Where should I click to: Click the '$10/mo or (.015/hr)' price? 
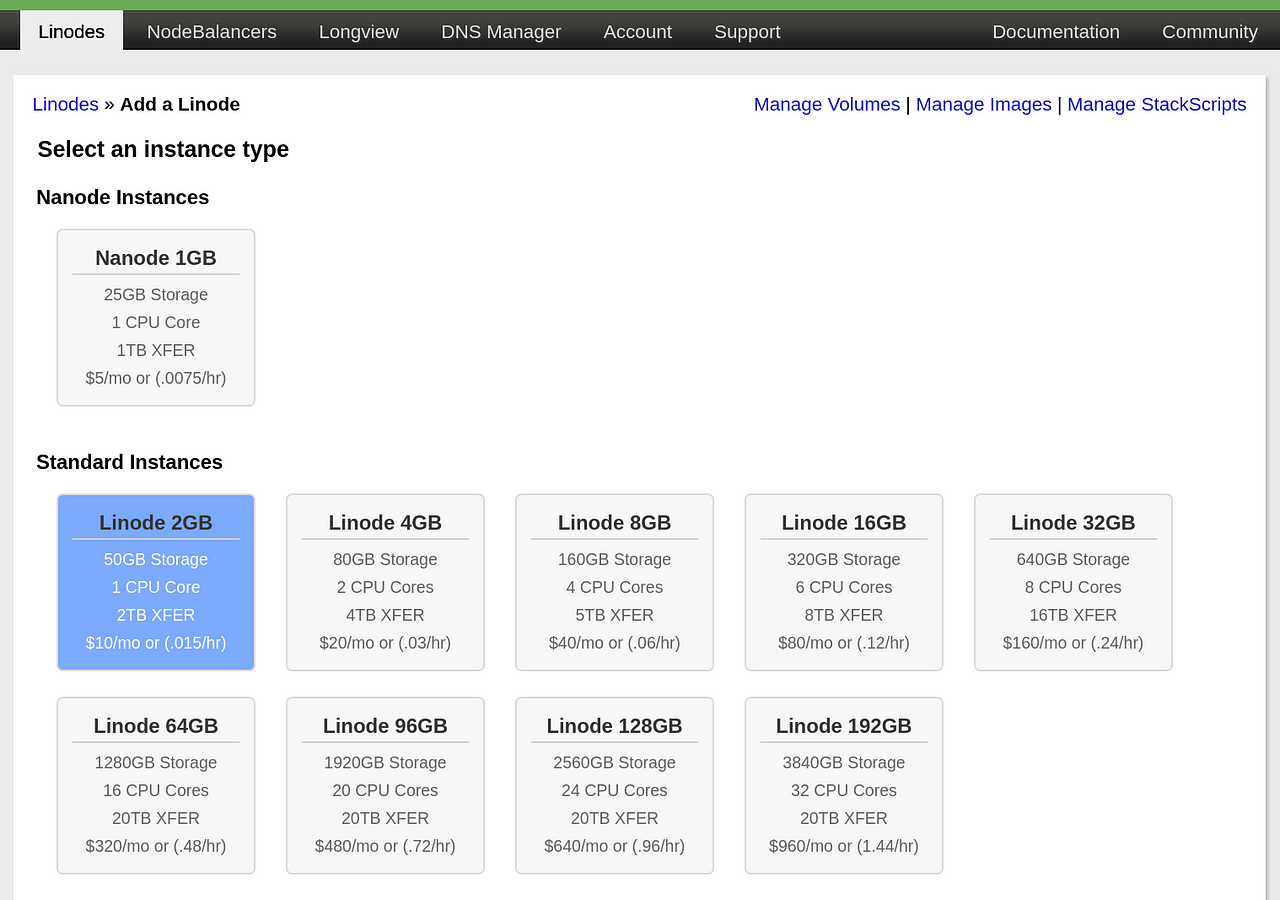[156, 643]
